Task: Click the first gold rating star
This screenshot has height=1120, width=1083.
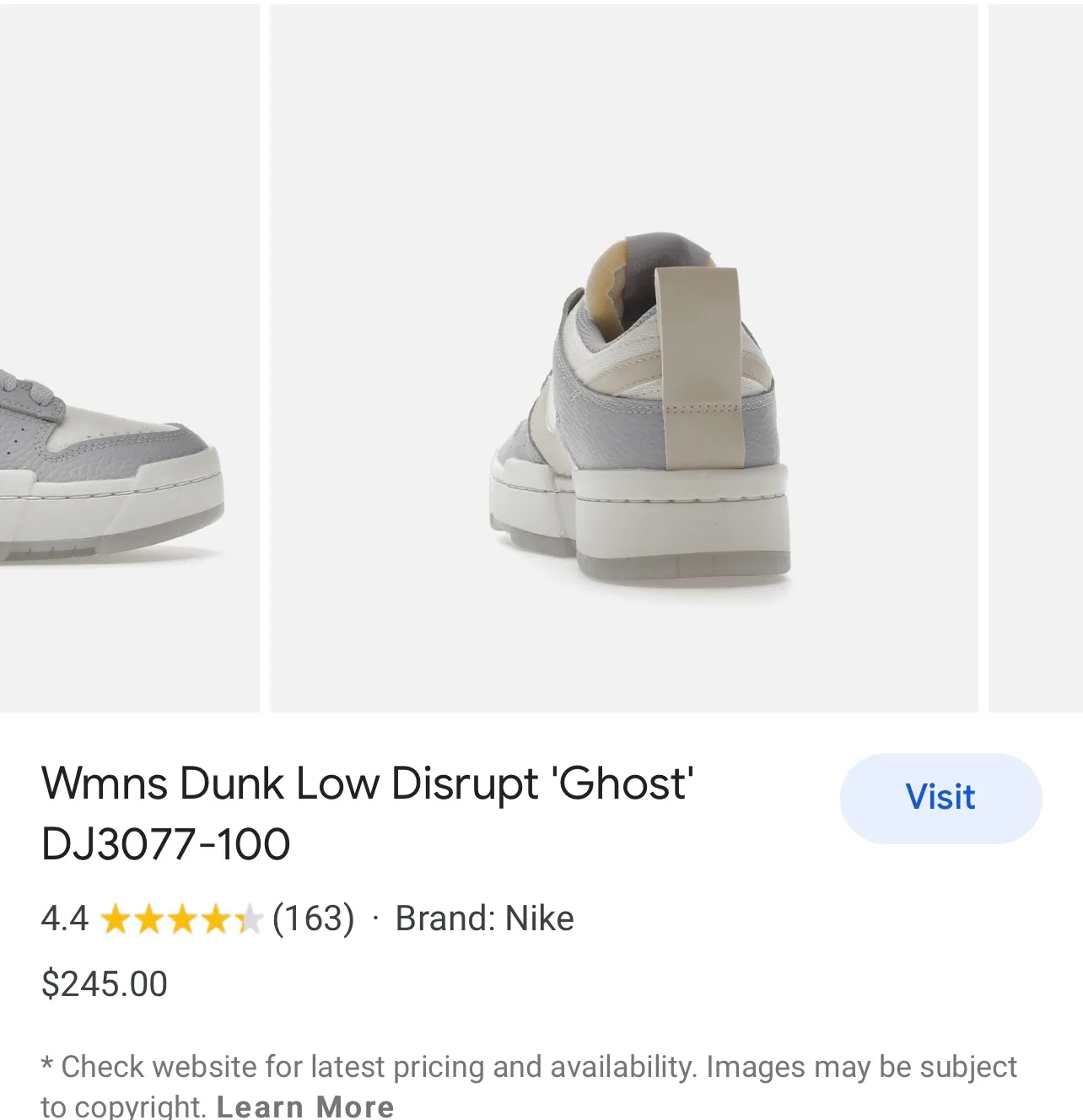Action: coord(114,919)
